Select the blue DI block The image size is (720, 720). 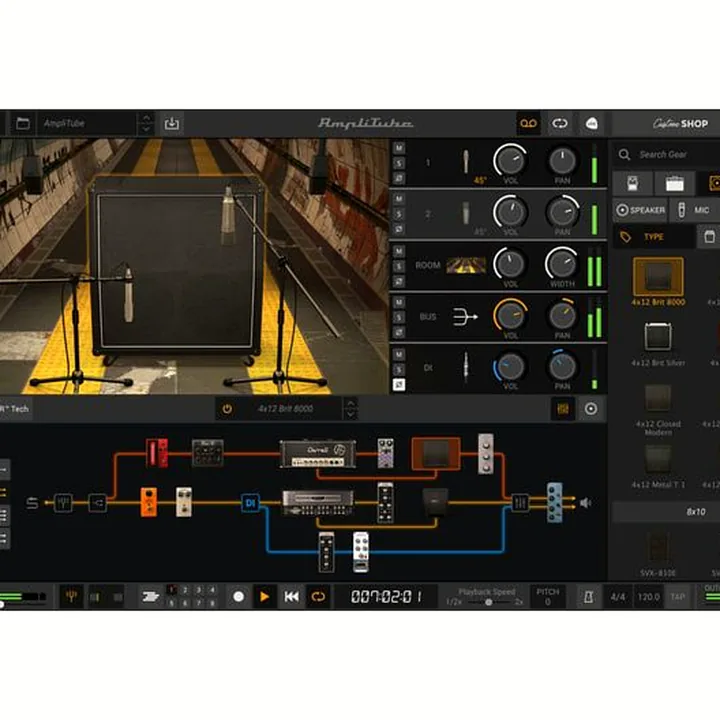pos(250,503)
